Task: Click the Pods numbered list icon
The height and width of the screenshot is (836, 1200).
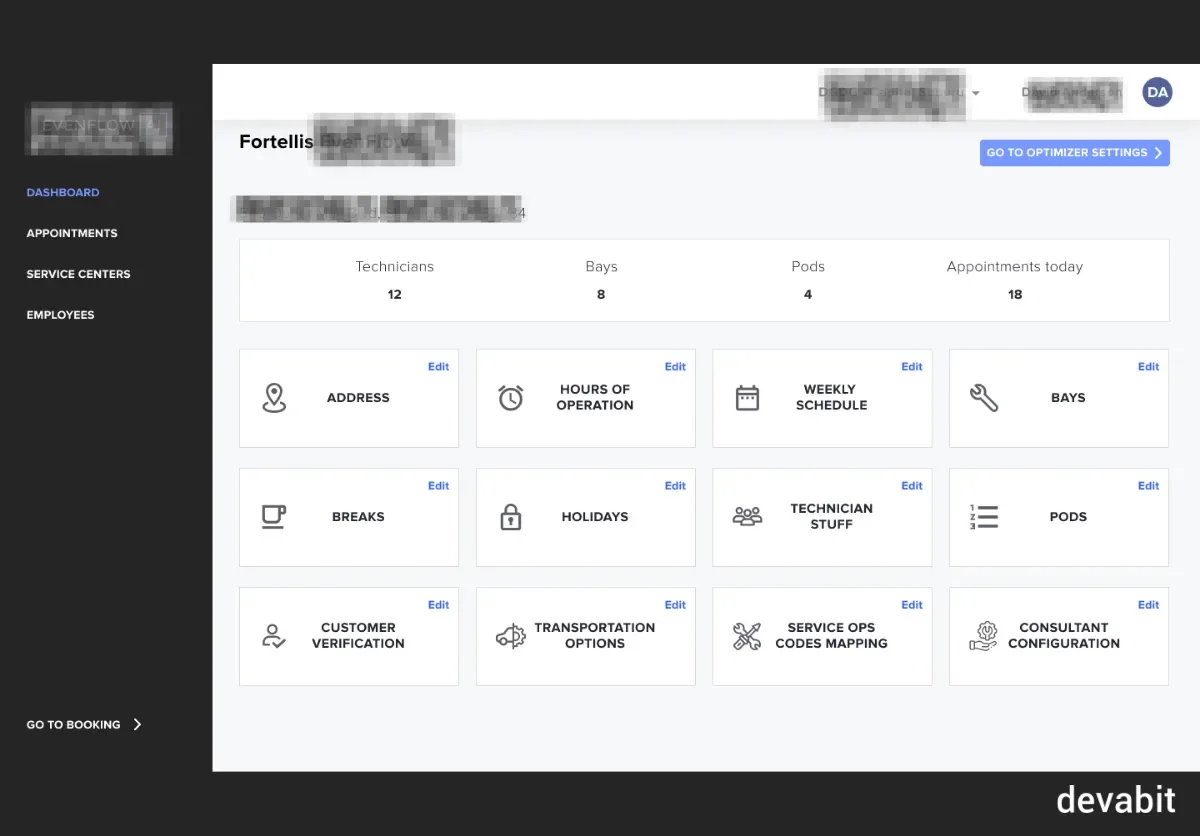Action: coord(984,516)
